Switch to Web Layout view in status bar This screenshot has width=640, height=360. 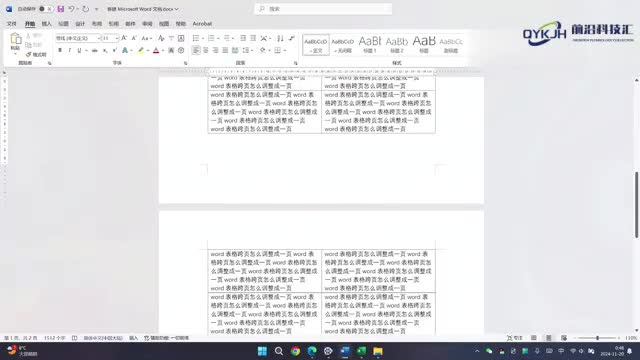[x=564, y=338]
